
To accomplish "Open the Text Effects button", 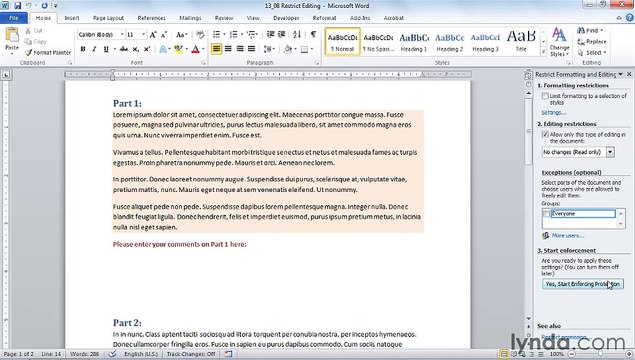I will (164, 49).
